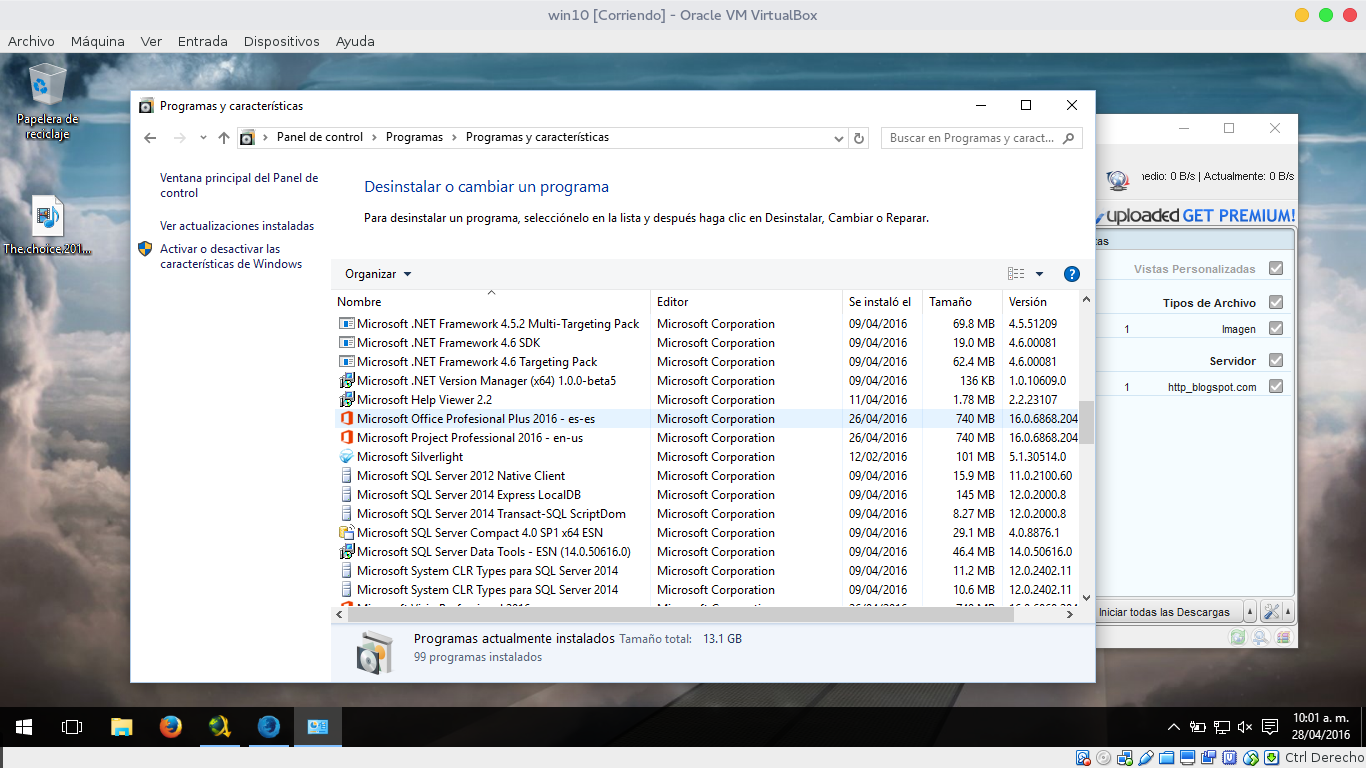The width and height of the screenshot is (1366, 768).
Task: Click Ver actualizaciones instaladas link
Action: pos(237,226)
